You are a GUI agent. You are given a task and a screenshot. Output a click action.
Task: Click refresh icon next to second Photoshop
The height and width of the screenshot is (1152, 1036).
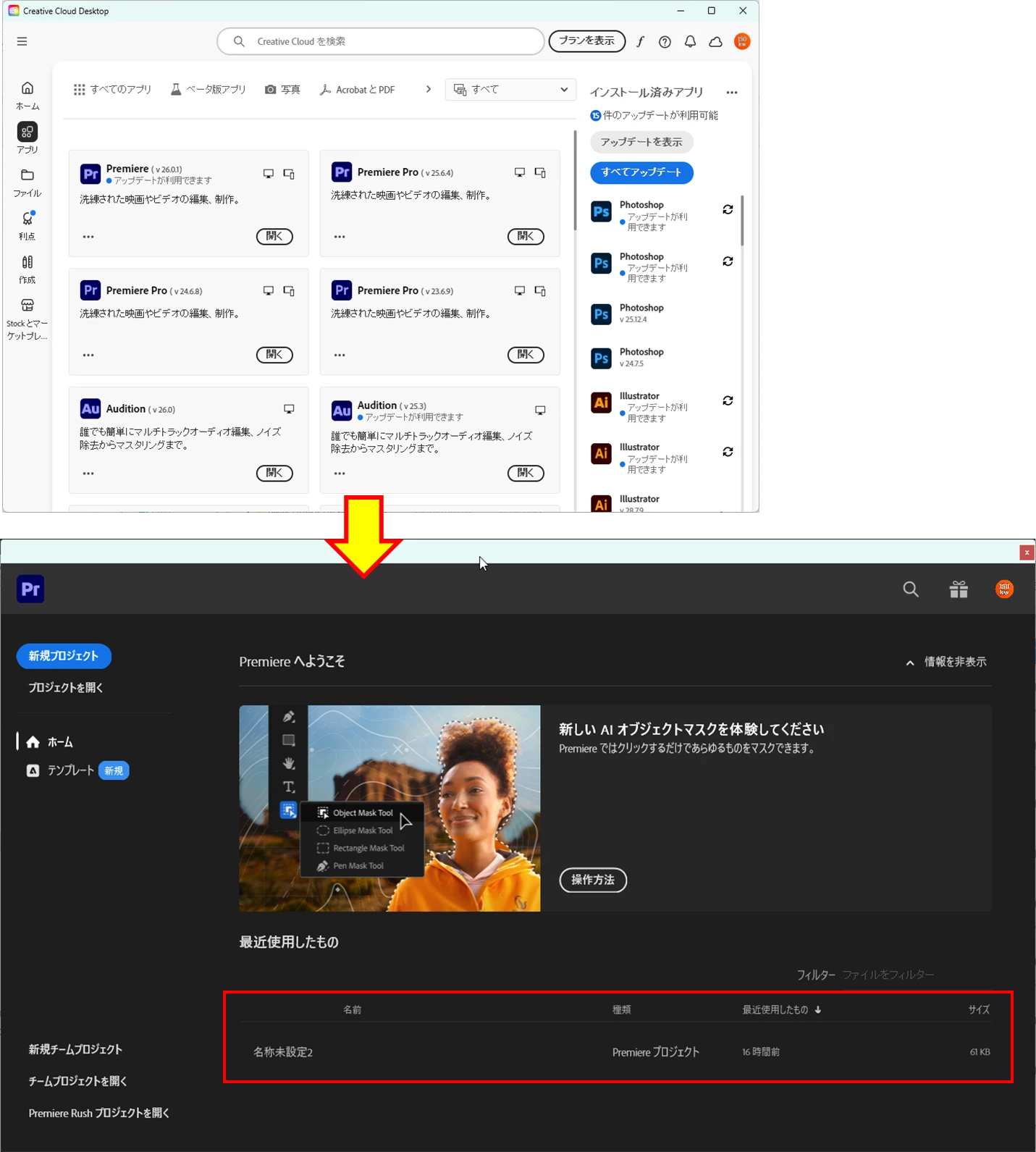point(728,261)
